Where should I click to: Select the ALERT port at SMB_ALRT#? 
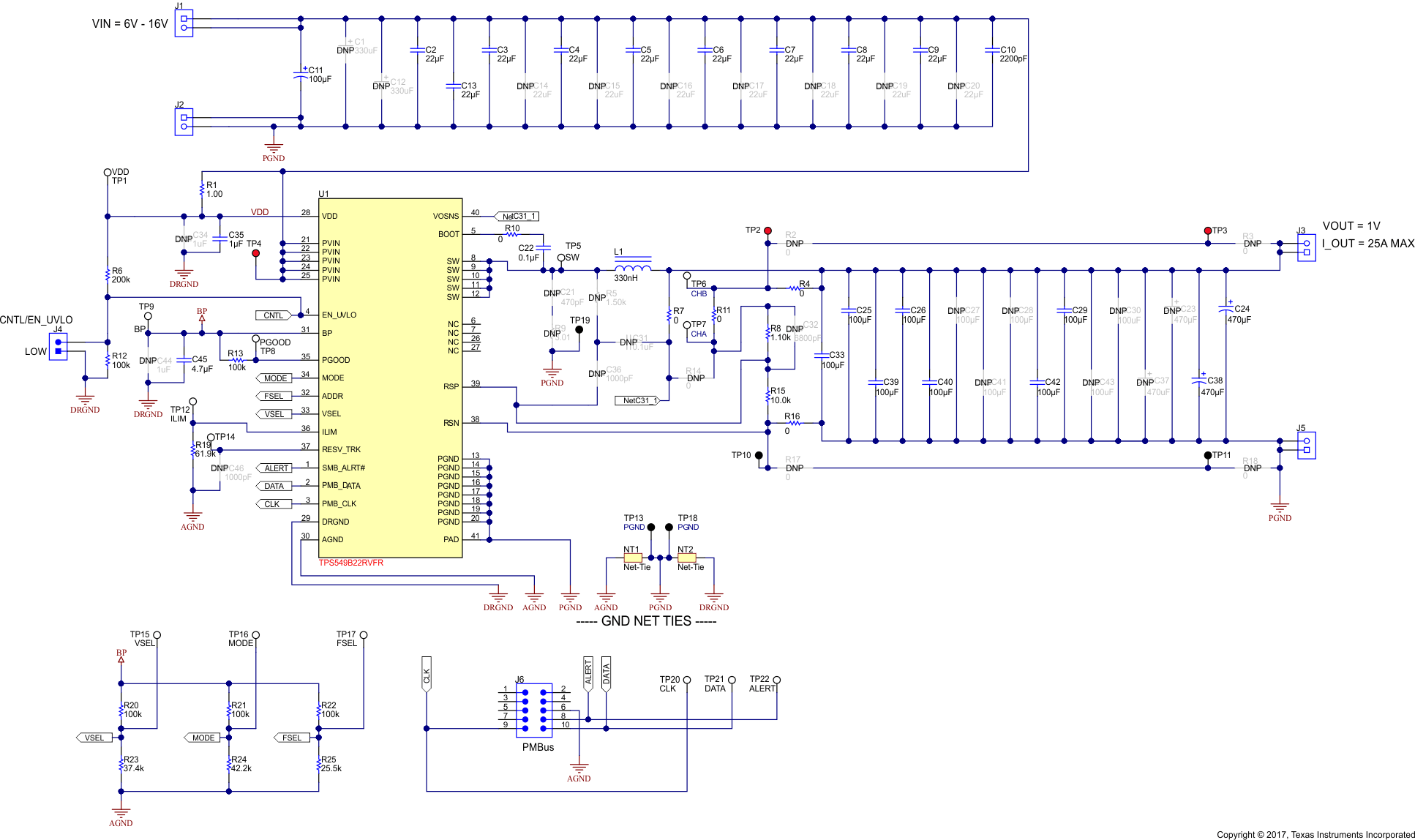click(x=274, y=468)
